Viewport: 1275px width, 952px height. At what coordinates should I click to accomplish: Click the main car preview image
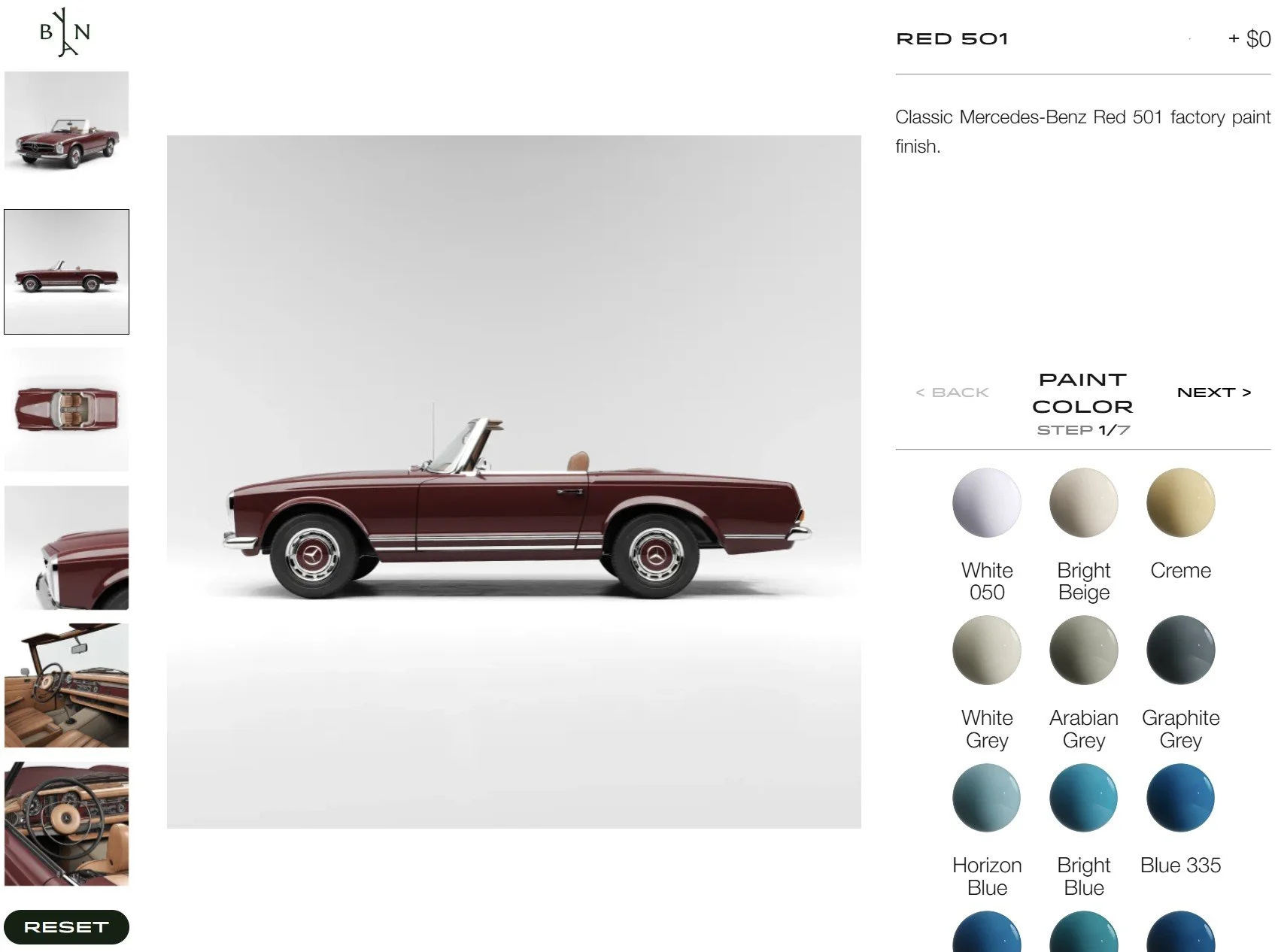point(514,482)
